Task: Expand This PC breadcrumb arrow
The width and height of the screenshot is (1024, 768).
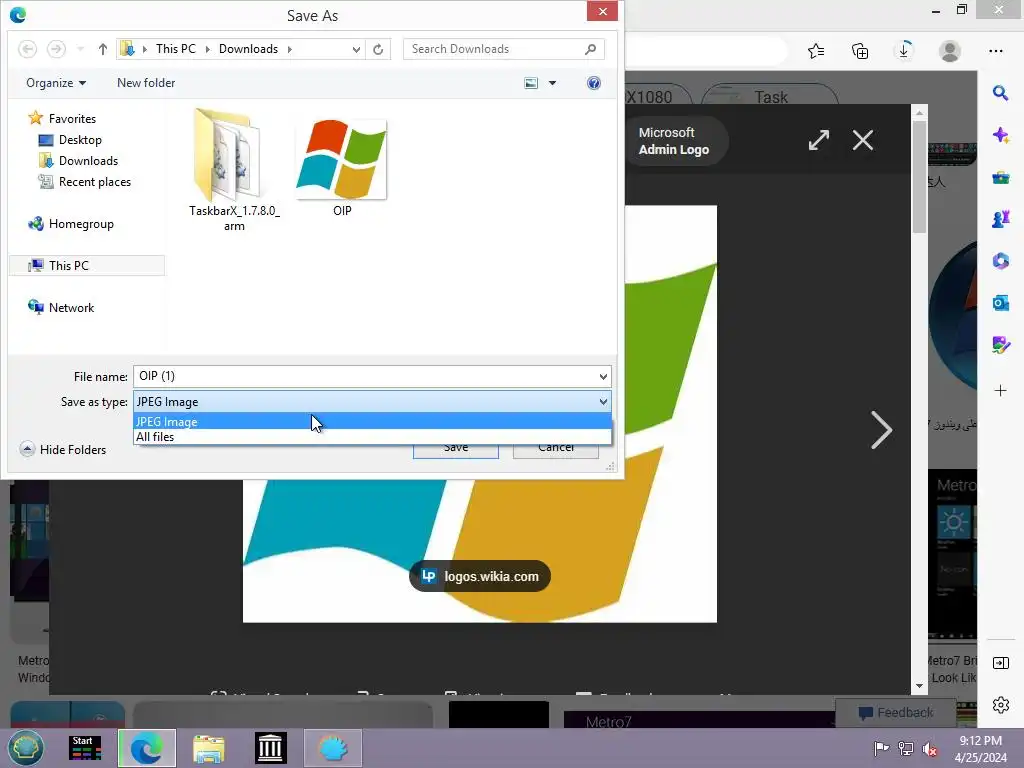Action: [208, 49]
